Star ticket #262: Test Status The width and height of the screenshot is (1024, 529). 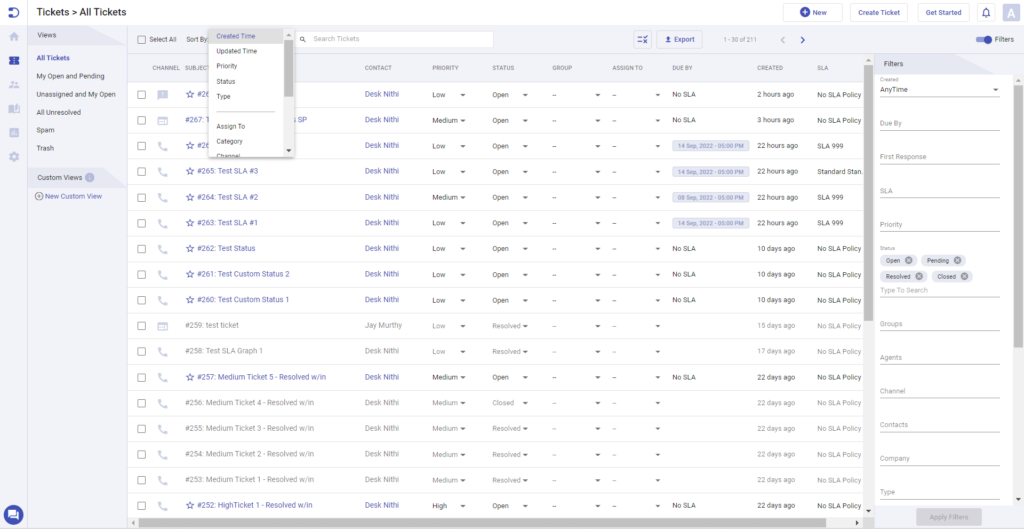coord(190,248)
